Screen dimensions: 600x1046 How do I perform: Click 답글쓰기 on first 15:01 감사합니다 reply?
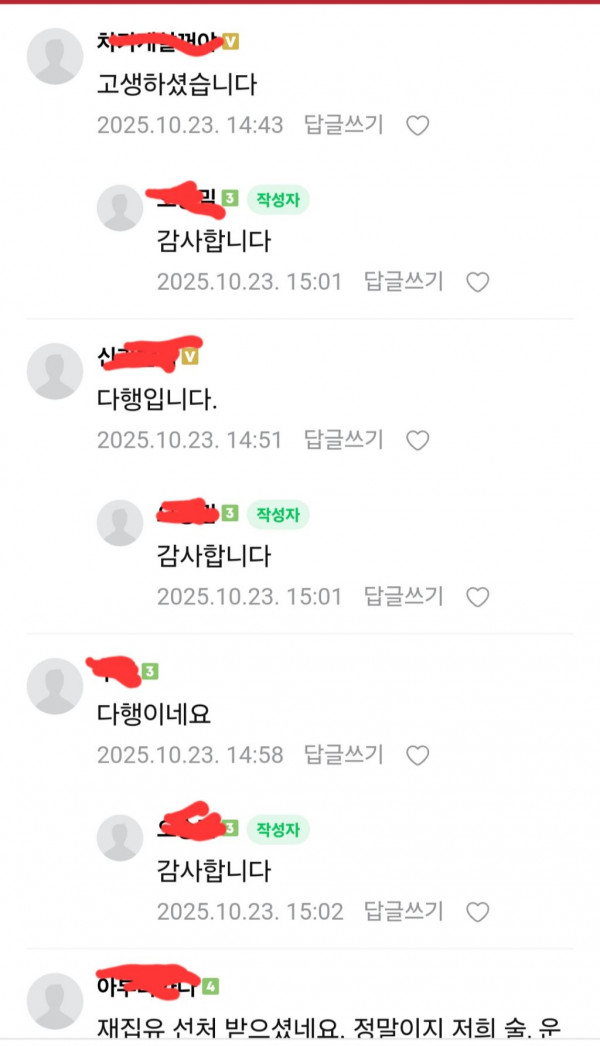coord(403,282)
